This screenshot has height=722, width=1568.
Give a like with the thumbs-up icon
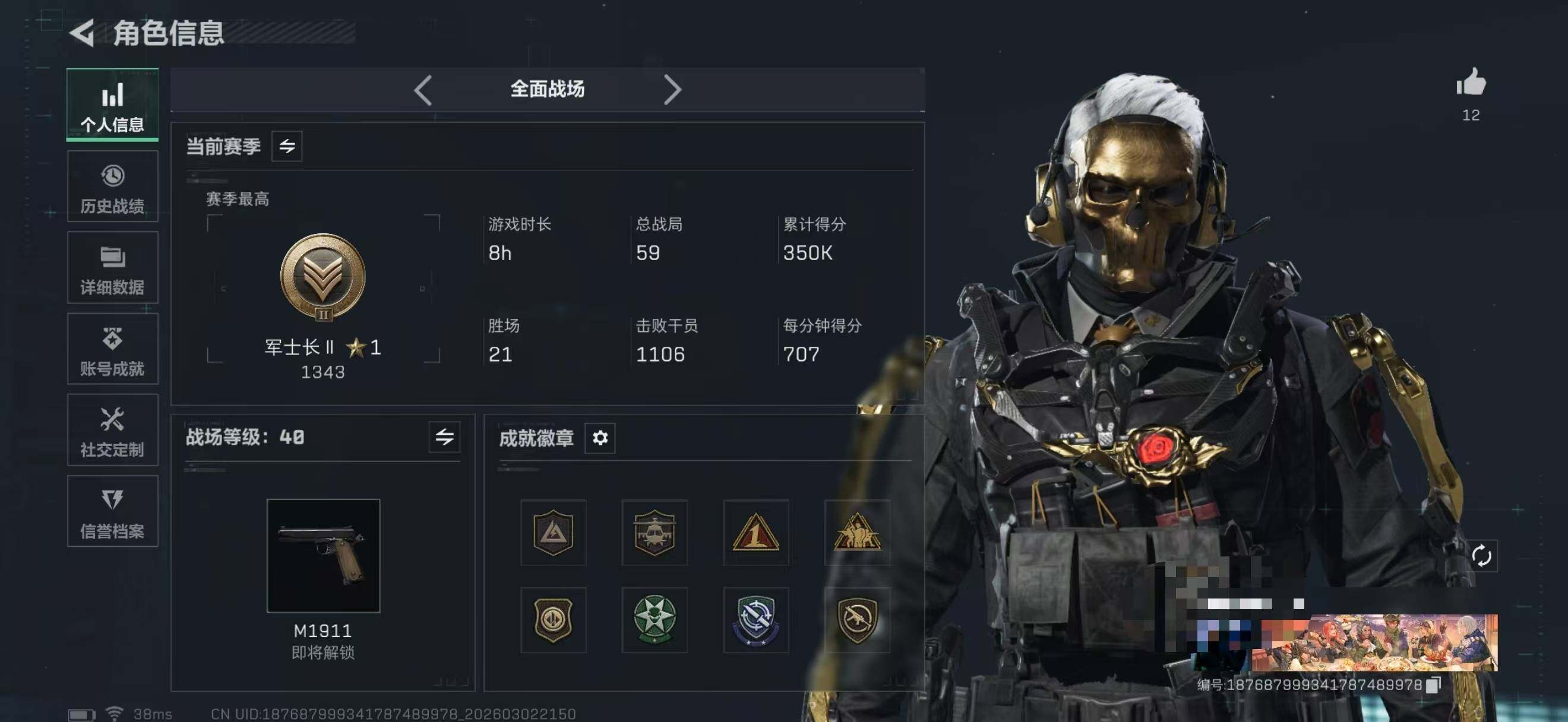(x=1471, y=82)
